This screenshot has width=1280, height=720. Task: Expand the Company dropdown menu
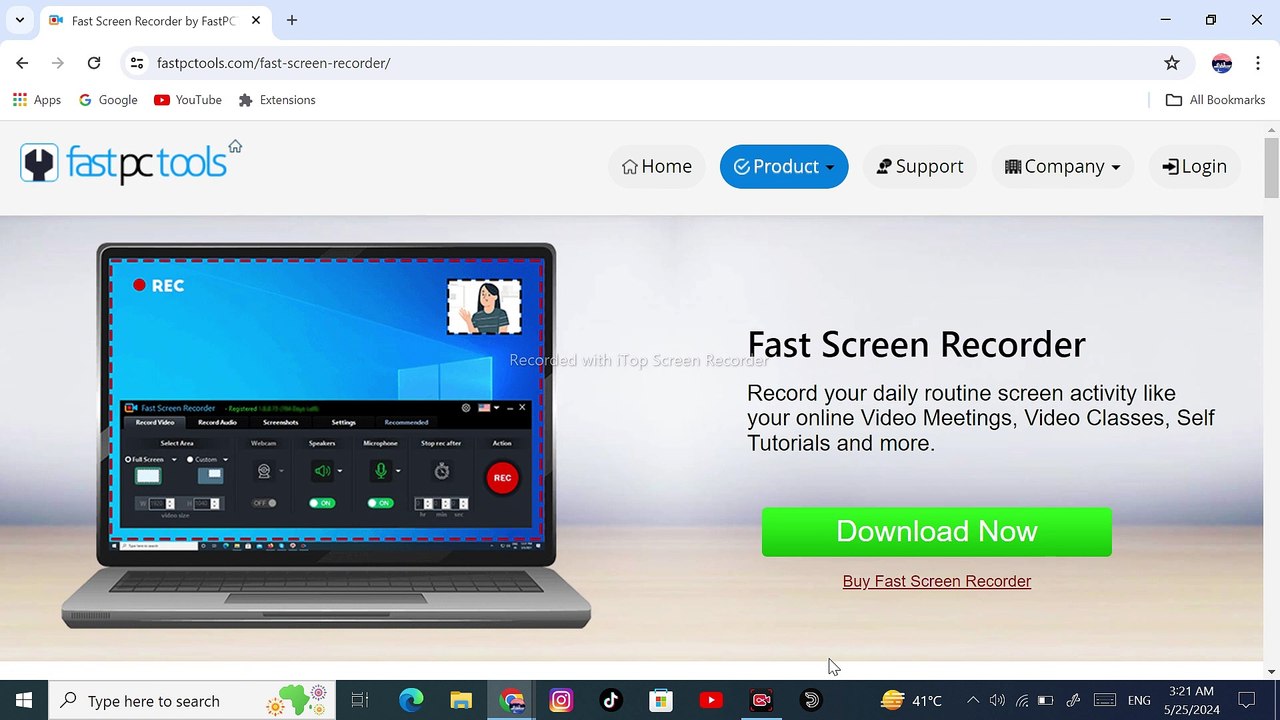click(x=1063, y=166)
